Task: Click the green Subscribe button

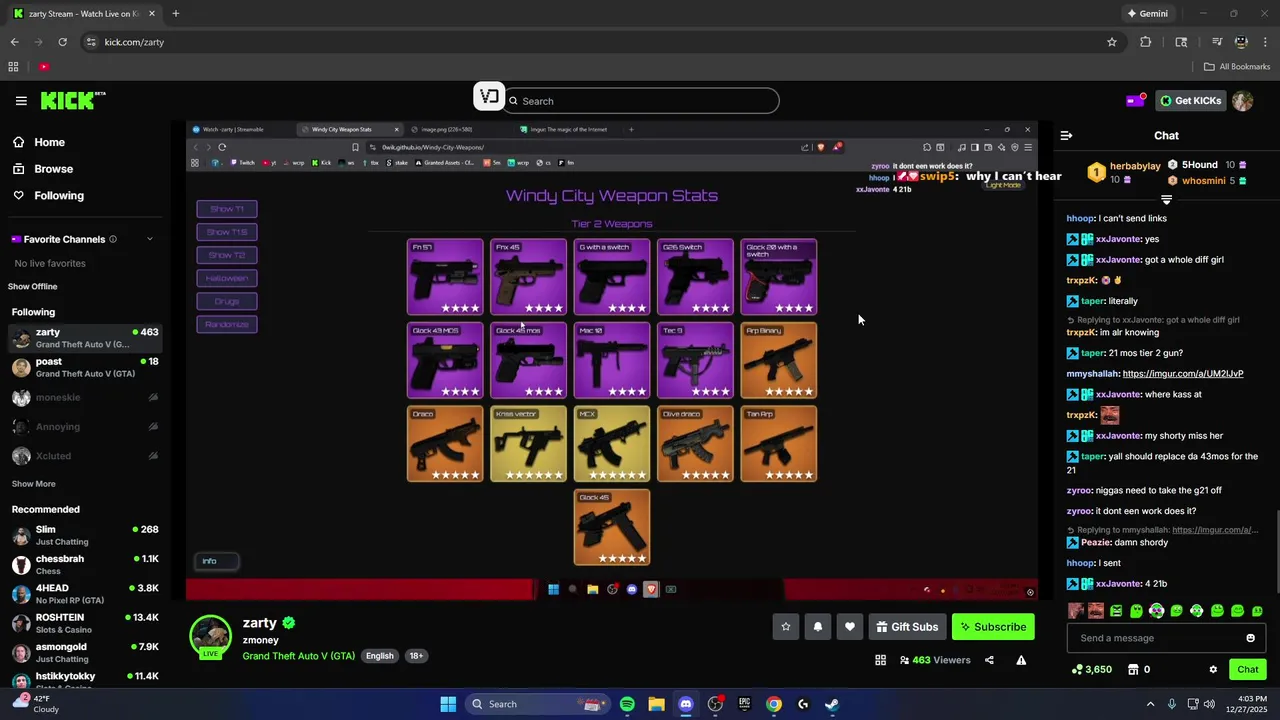Action: pos(993,627)
